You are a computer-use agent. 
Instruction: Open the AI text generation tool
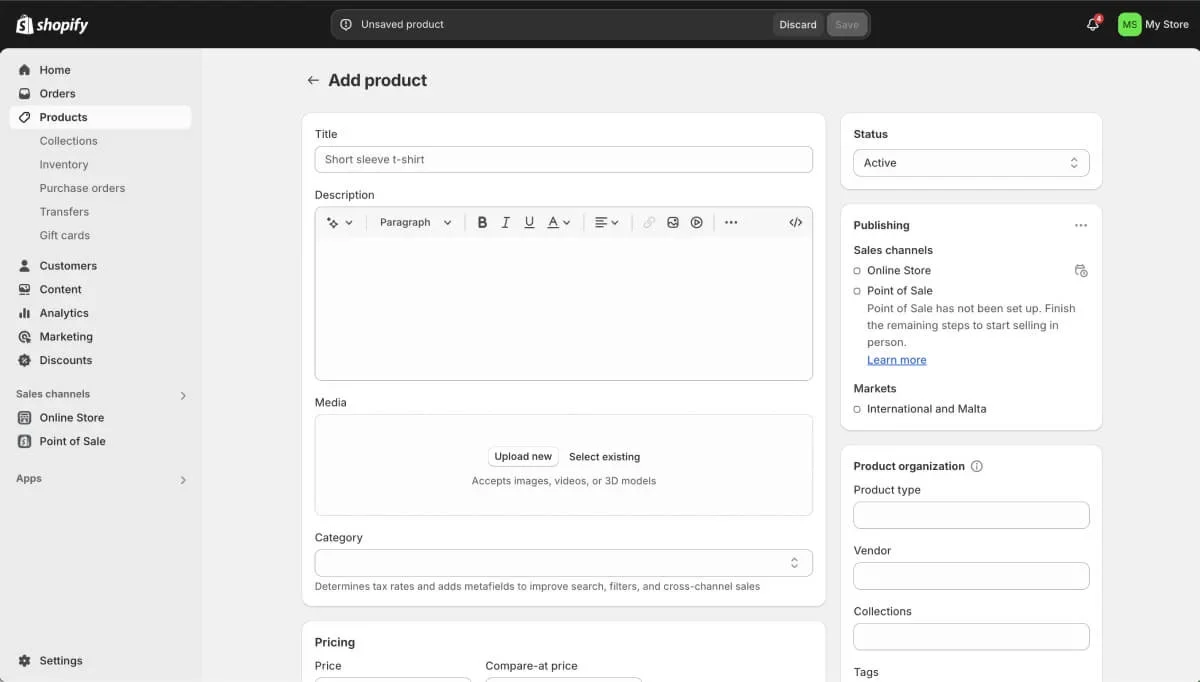click(x=334, y=222)
